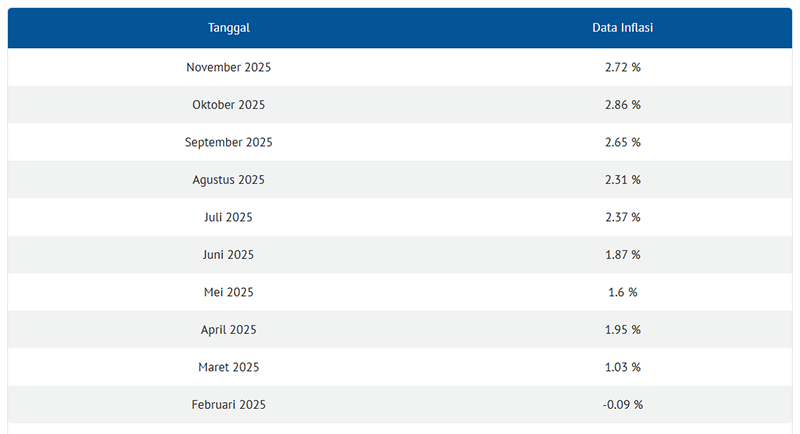The width and height of the screenshot is (800, 434).
Task: Click the 1.95 % inflation value
Action: (622, 330)
